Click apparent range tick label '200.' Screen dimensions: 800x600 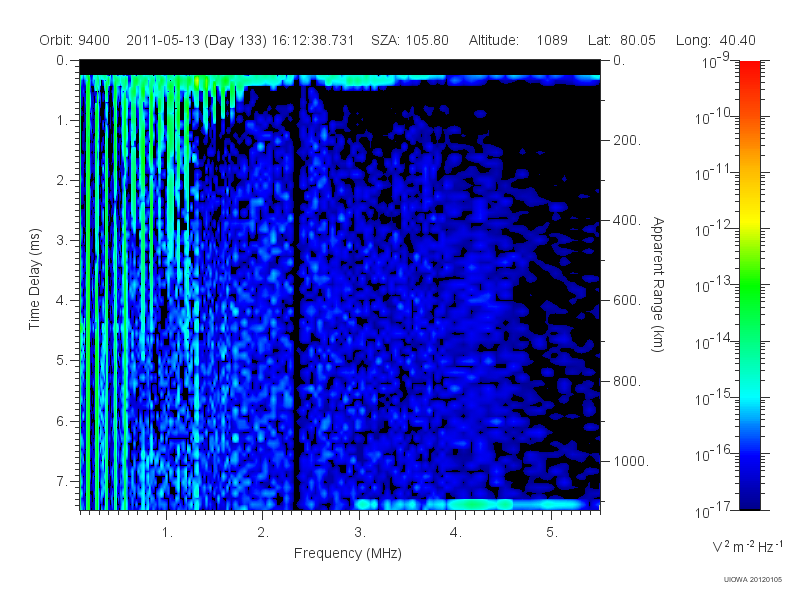(x=627, y=140)
